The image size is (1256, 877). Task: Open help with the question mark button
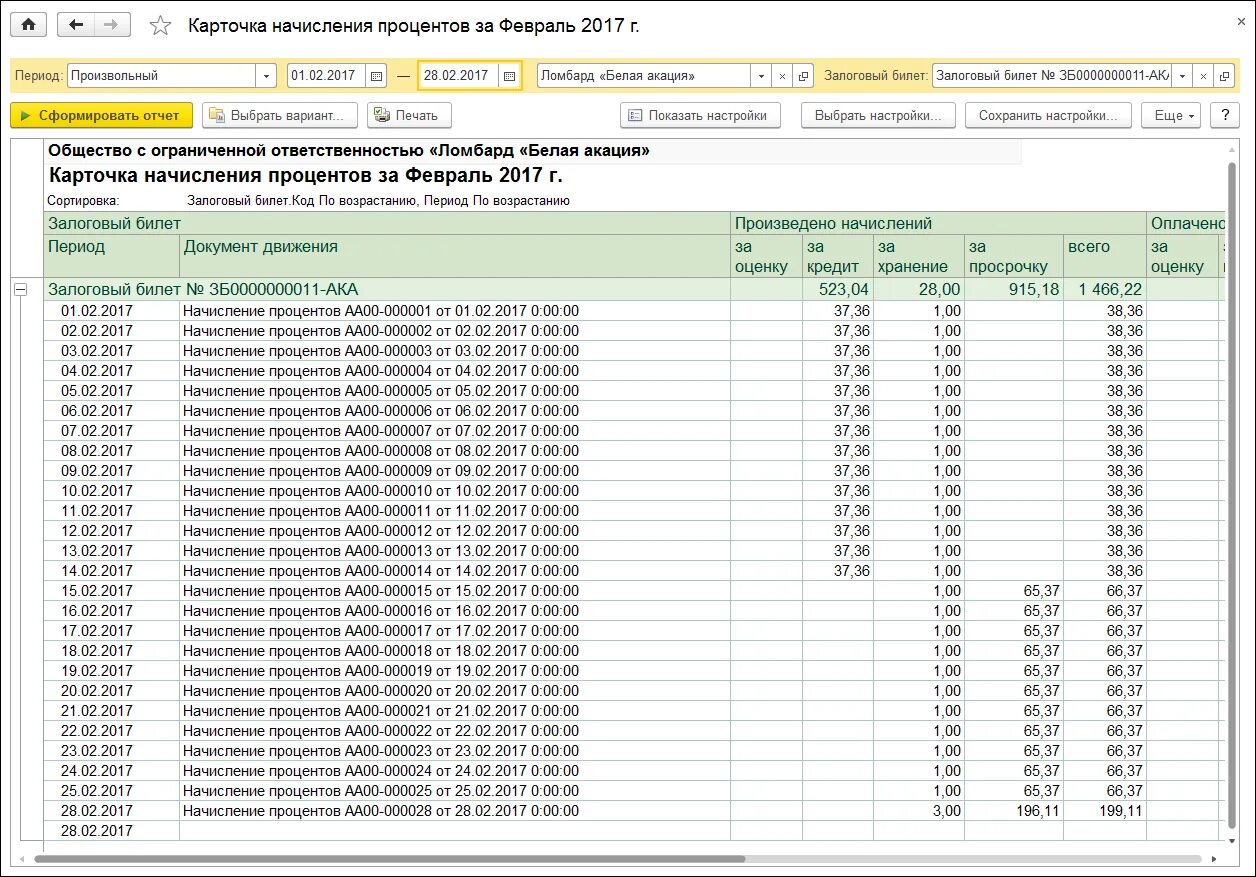point(1224,115)
